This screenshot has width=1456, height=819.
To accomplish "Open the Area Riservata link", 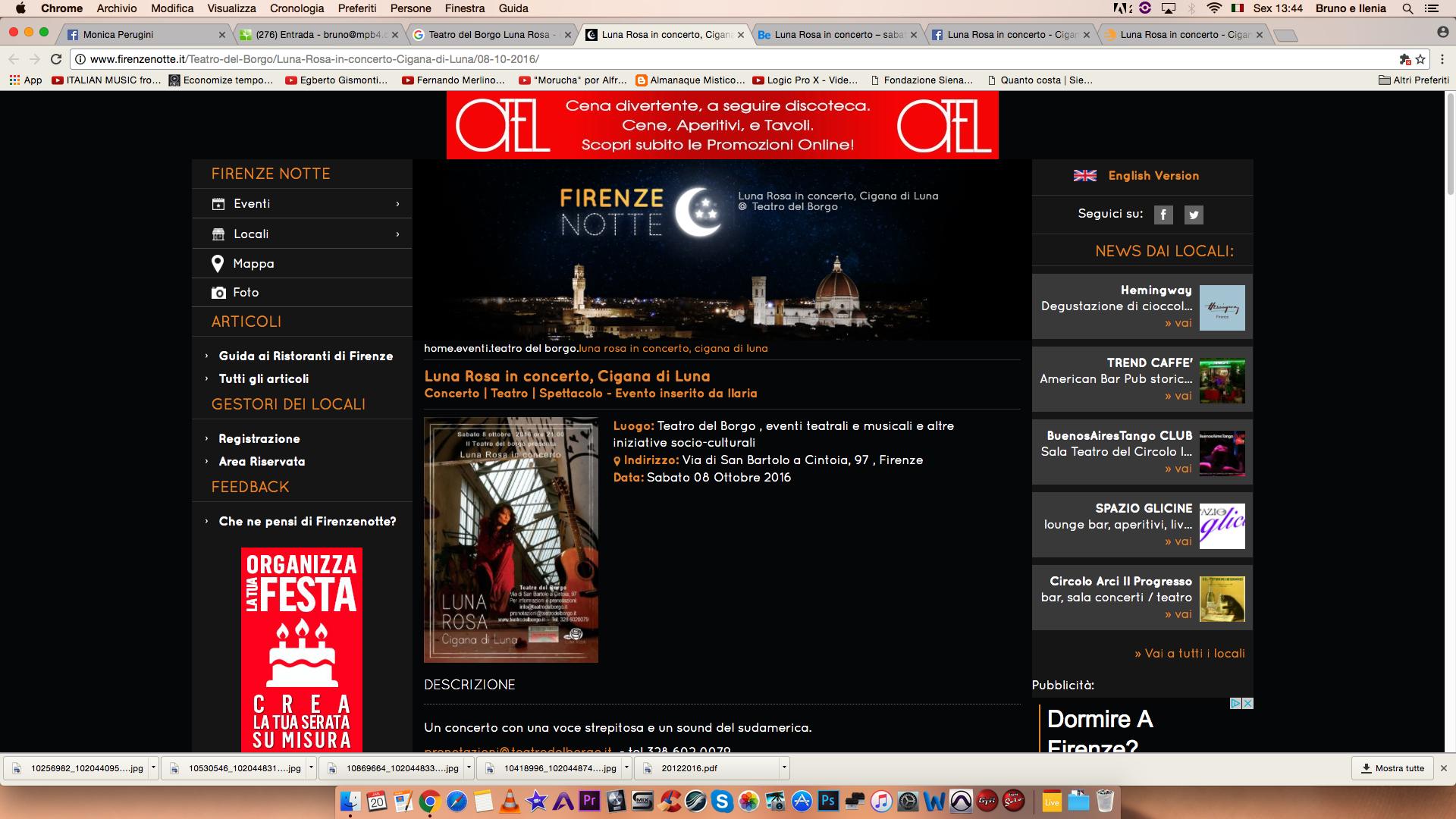I will (x=262, y=461).
